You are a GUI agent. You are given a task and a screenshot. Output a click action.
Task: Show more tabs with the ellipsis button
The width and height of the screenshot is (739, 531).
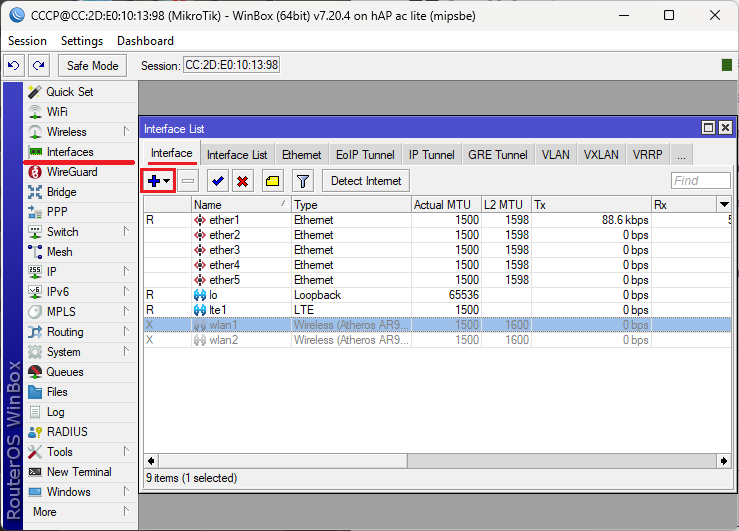click(x=680, y=155)
